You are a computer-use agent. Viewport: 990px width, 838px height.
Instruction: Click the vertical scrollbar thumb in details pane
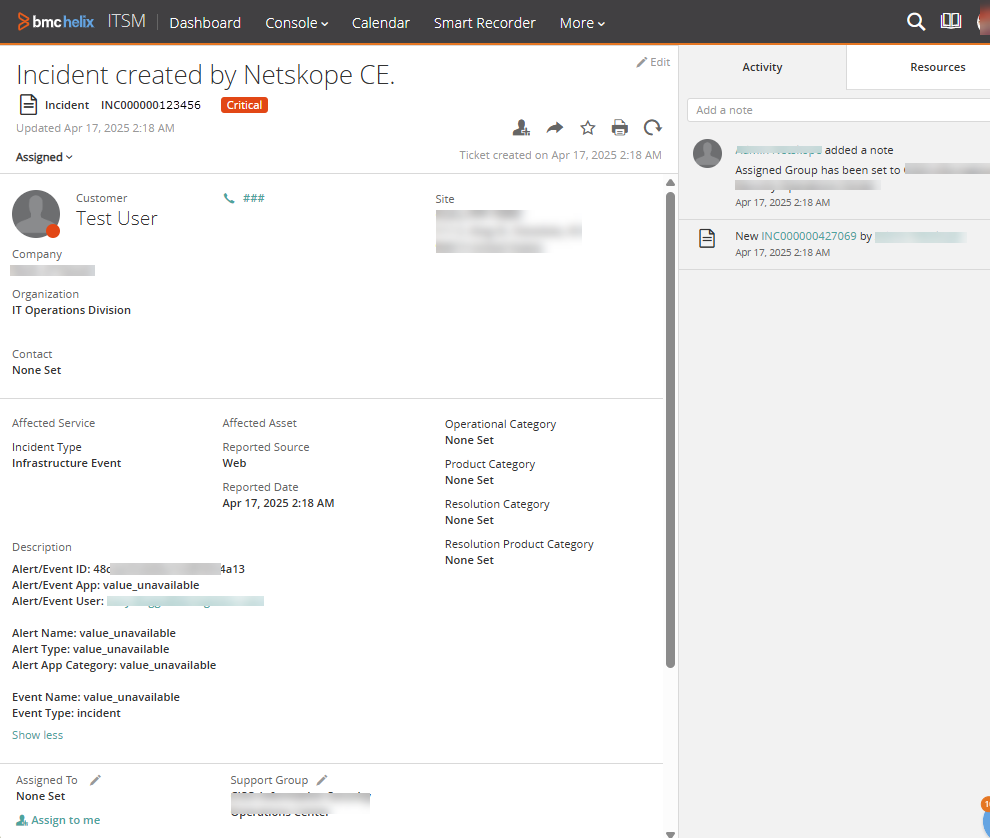[671, 429]
